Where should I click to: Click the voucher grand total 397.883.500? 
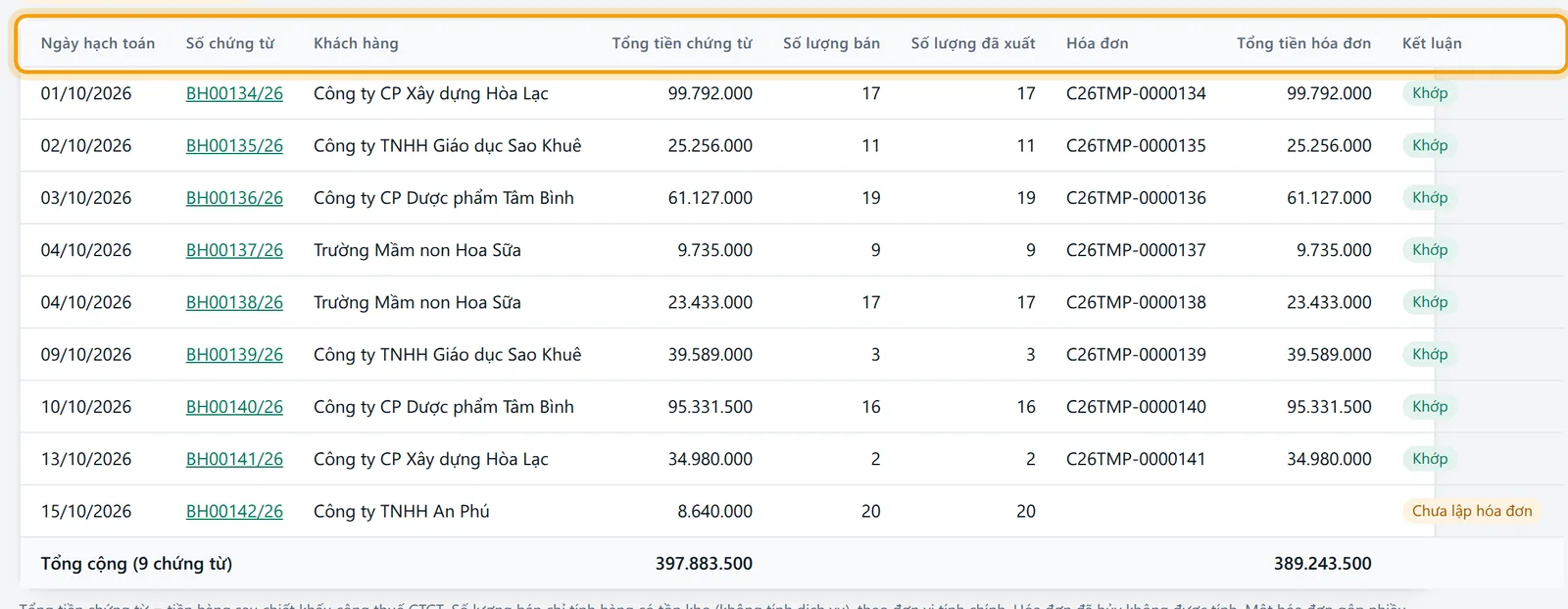coord(704,563)
